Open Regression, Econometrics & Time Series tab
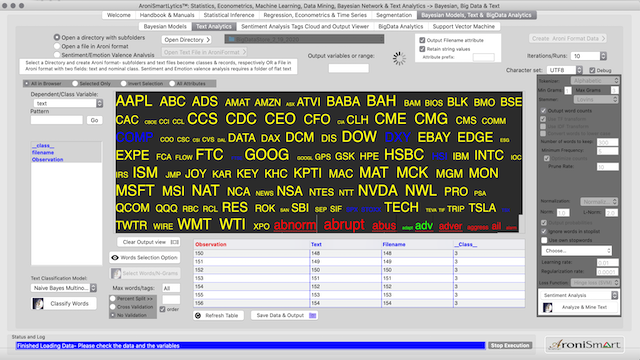Screen dimensions: 640x360 point(315,15)
